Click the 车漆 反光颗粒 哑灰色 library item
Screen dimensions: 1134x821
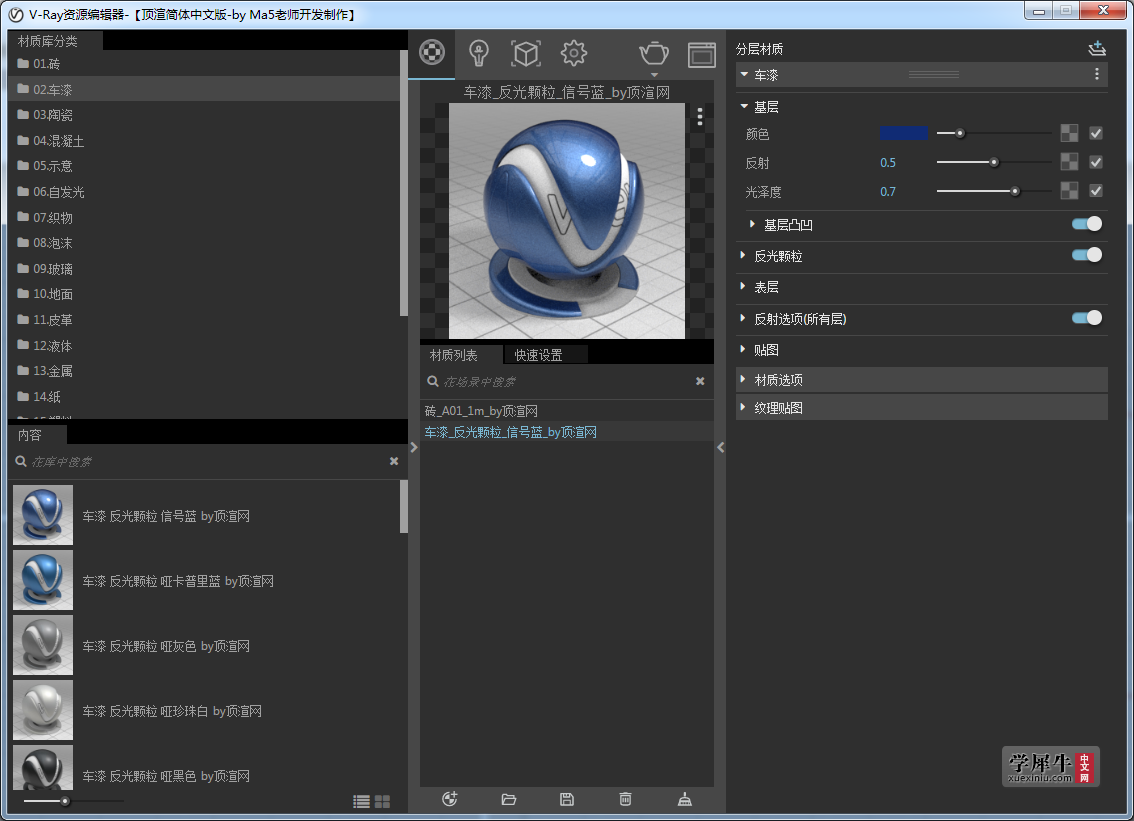(205, 645)
